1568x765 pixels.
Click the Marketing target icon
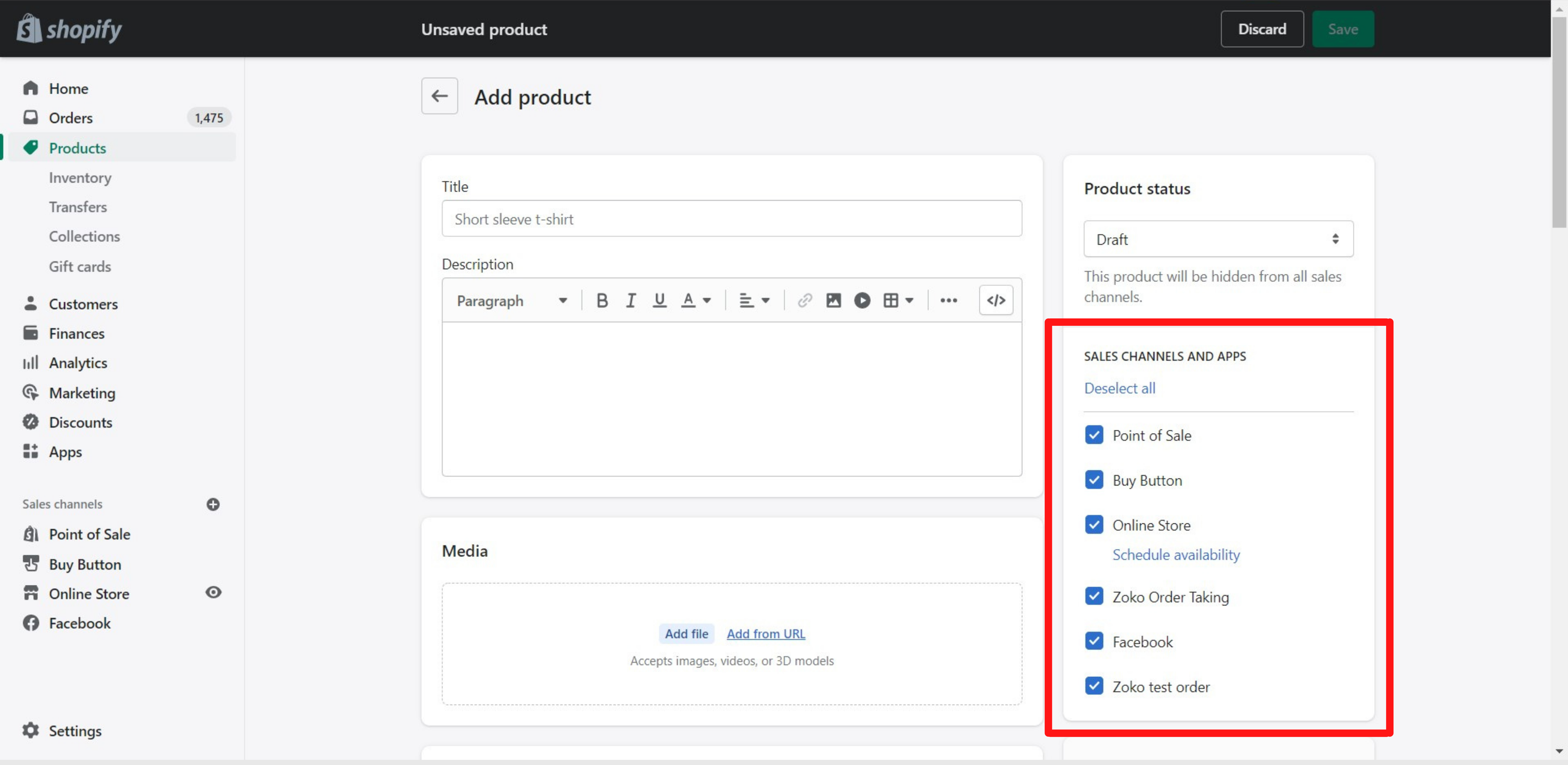[x=30, y=392]
